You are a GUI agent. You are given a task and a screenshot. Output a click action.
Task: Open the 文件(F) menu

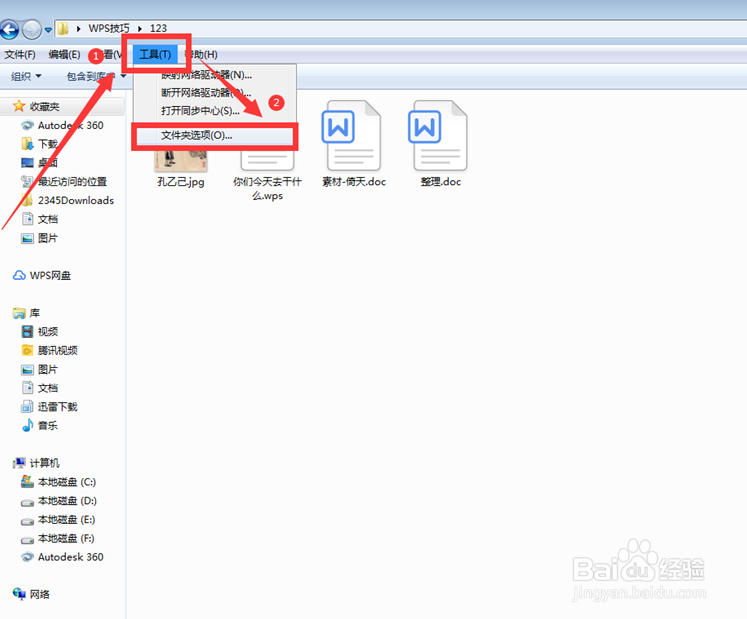point(20,54)
